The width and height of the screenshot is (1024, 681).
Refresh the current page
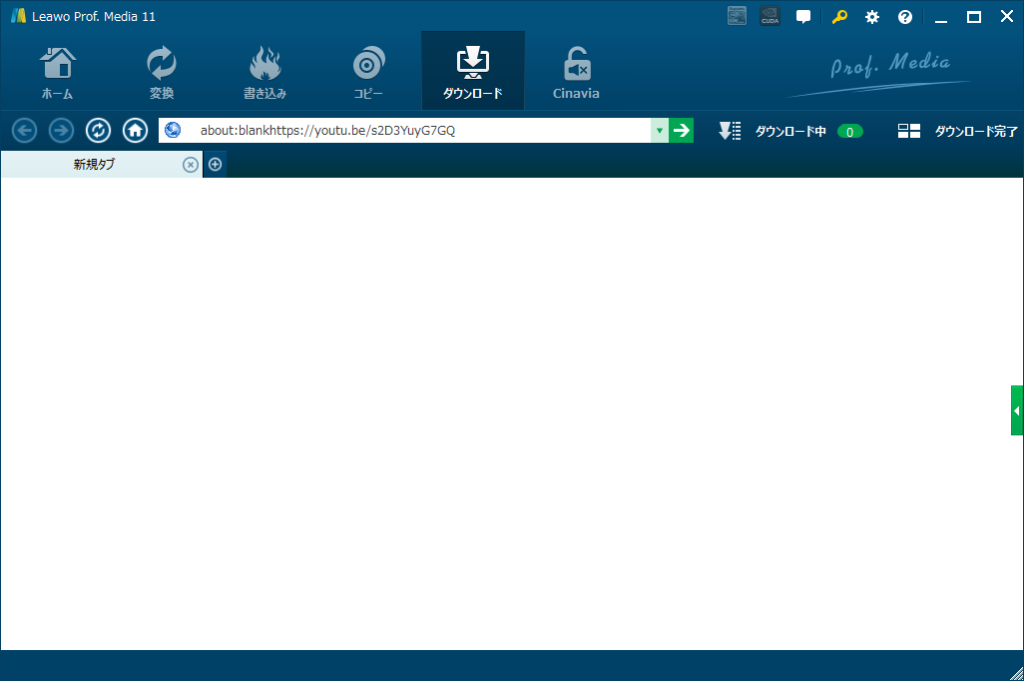pos(98,131)
